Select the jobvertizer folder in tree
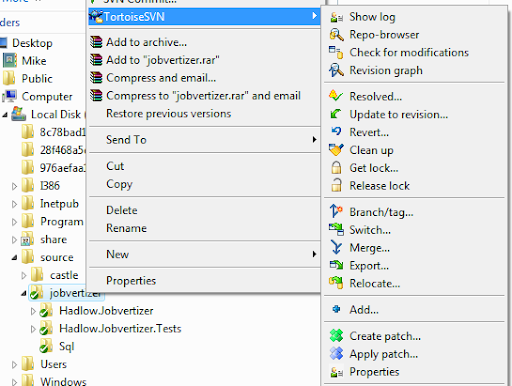 click(67, 293)
